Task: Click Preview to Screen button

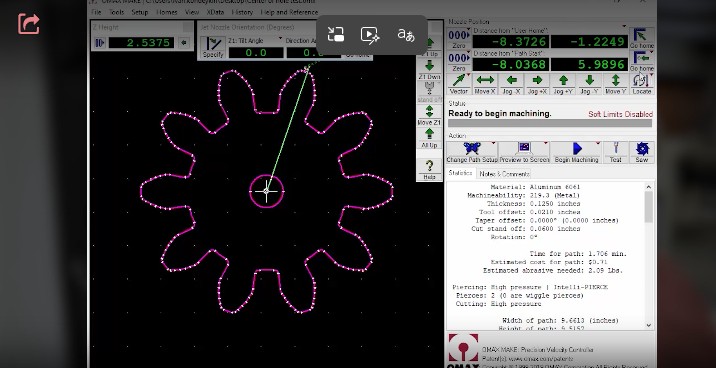Action: click(524, 152)
